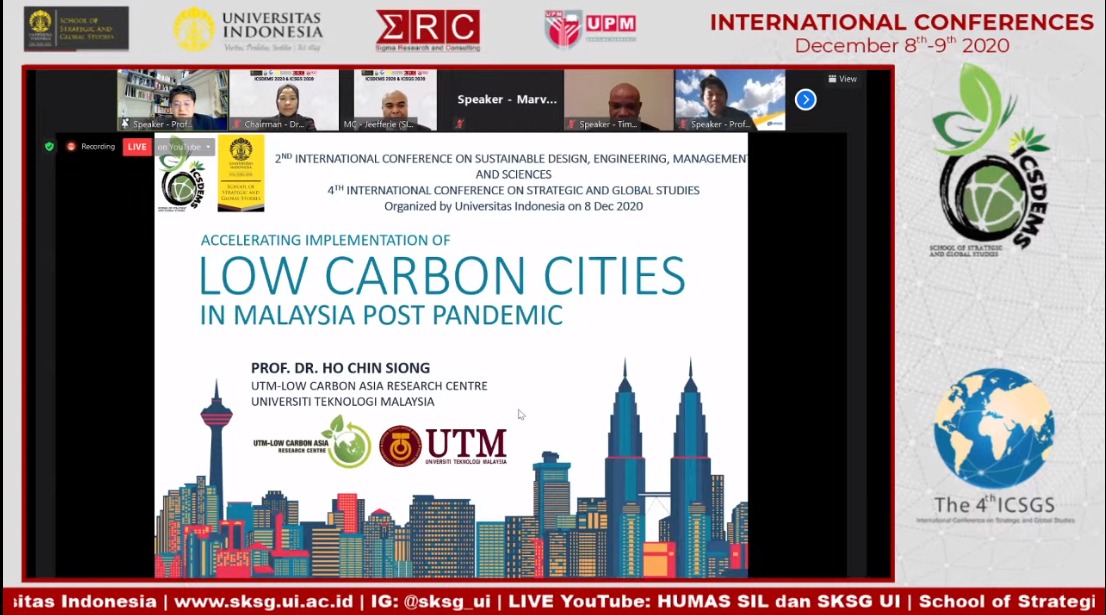Select the Speaker thumbnail with the sky background
Image resolution: width=1106 pixels, height=615 pixels.
point(730,99)
